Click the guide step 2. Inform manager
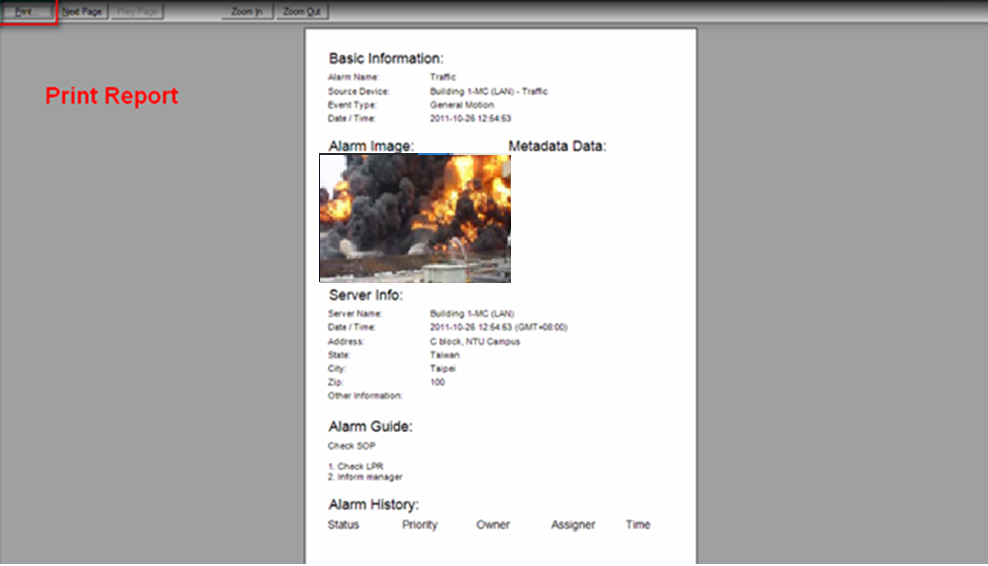Screen dimensions: 988x566 (365, 476)
